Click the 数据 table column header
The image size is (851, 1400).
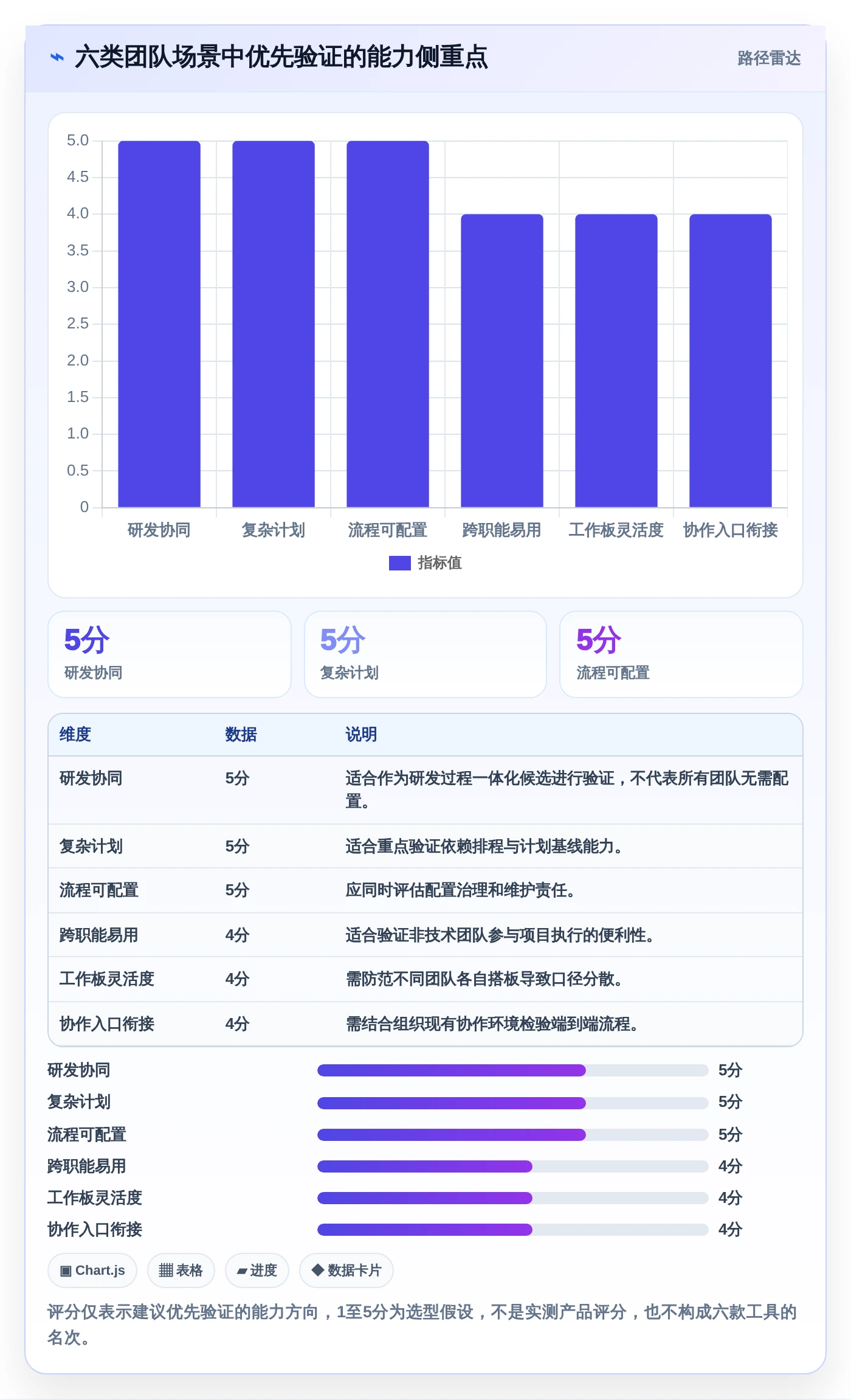tap(241, 735)
